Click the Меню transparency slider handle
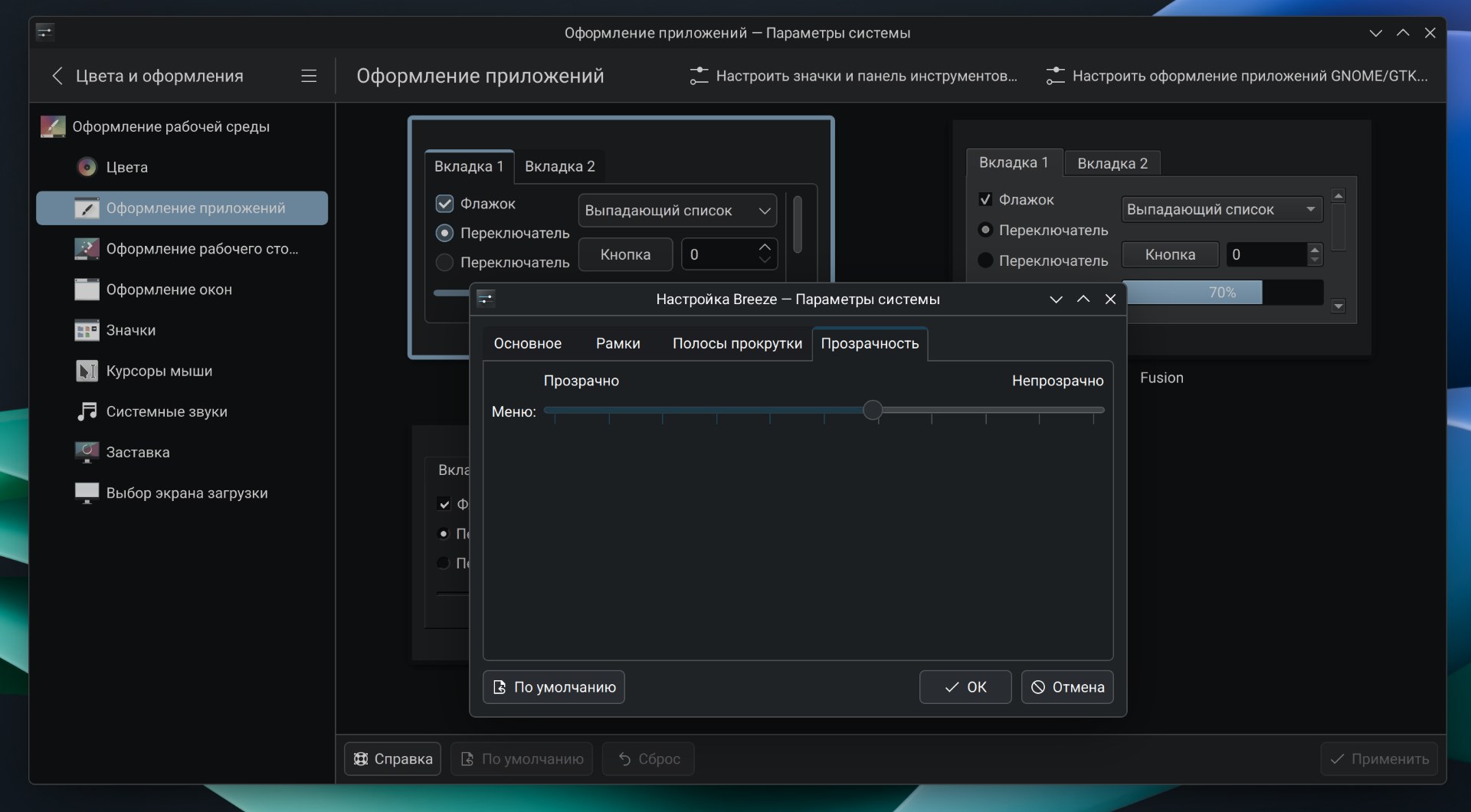1471x812 pixels. click(x=872, y=411)
